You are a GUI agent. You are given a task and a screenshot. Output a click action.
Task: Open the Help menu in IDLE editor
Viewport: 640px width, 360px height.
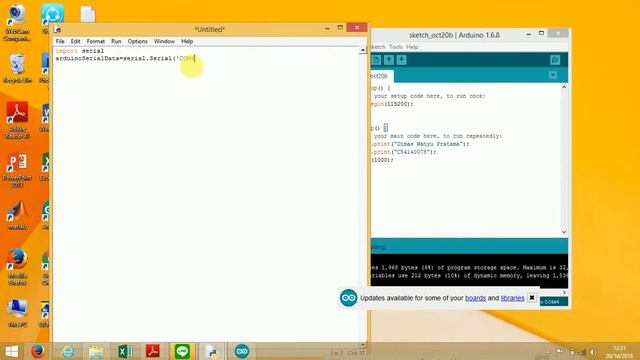[187, 41]
